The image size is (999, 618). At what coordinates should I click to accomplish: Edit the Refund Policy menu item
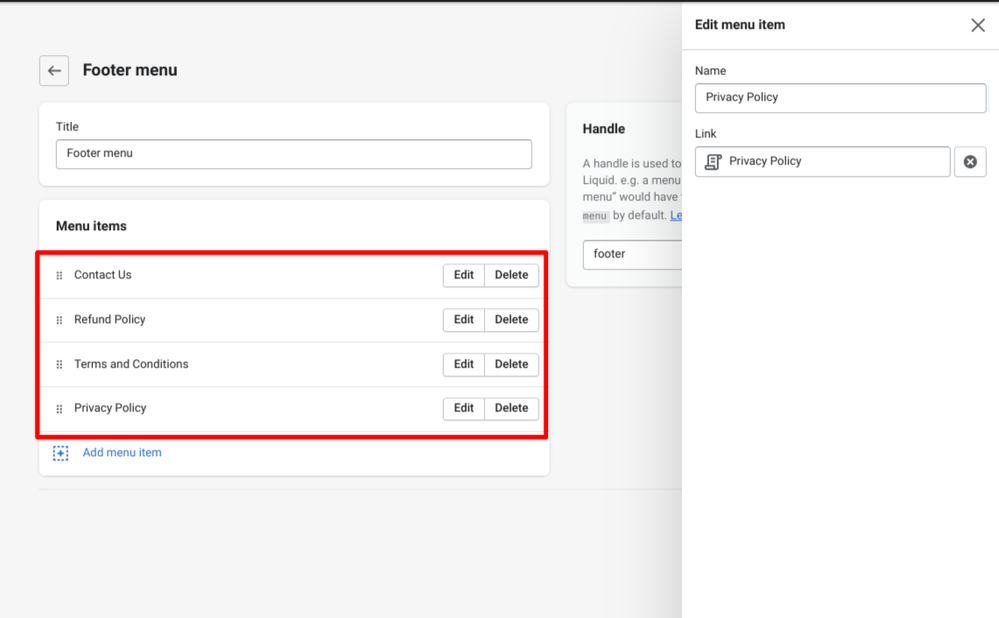[x=464, y=320]
